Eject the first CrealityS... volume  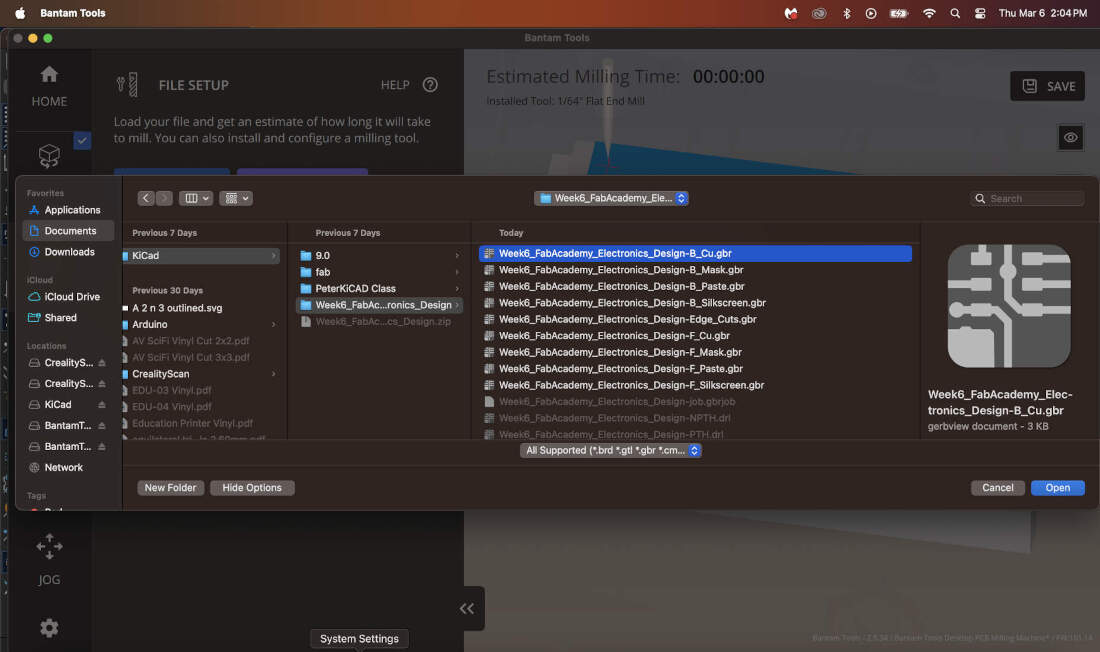click(102, 363)
